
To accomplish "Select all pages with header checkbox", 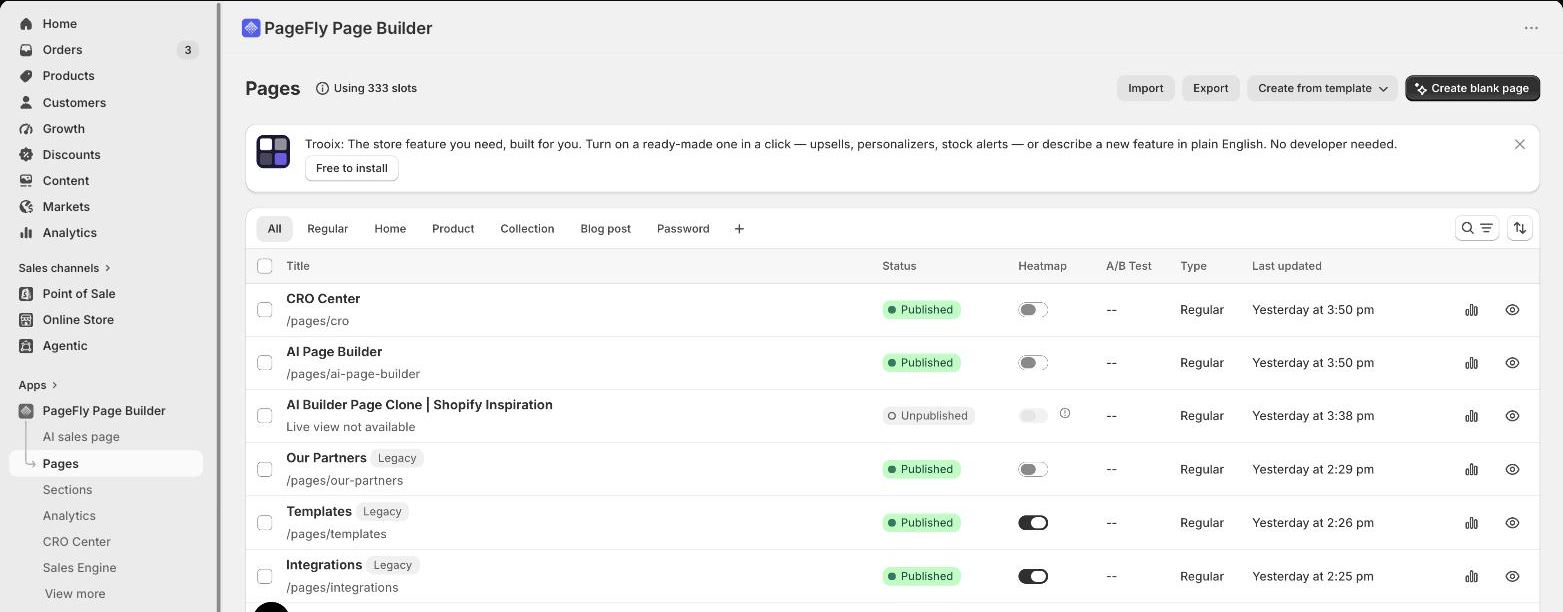I will (265, 266).
